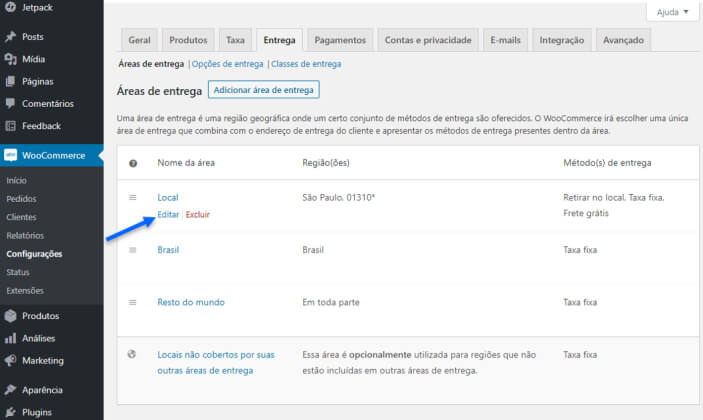This screenshot has width=703, height=420.
Task: Expand the Ajuda help dropdown
Action: point(665,12)
